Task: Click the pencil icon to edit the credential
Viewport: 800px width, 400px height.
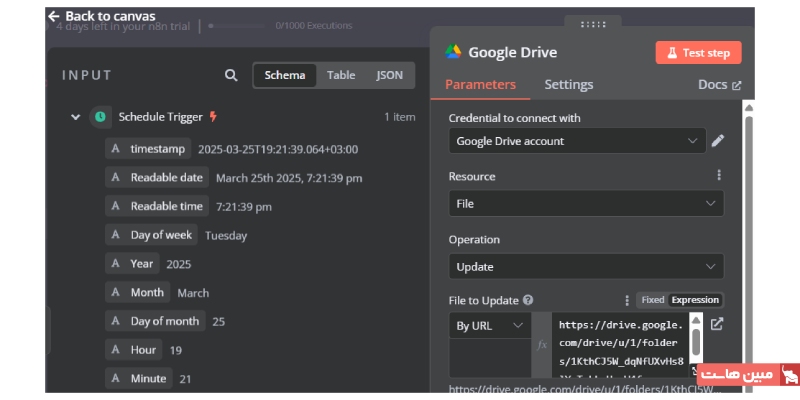Action: click(717, 141)
